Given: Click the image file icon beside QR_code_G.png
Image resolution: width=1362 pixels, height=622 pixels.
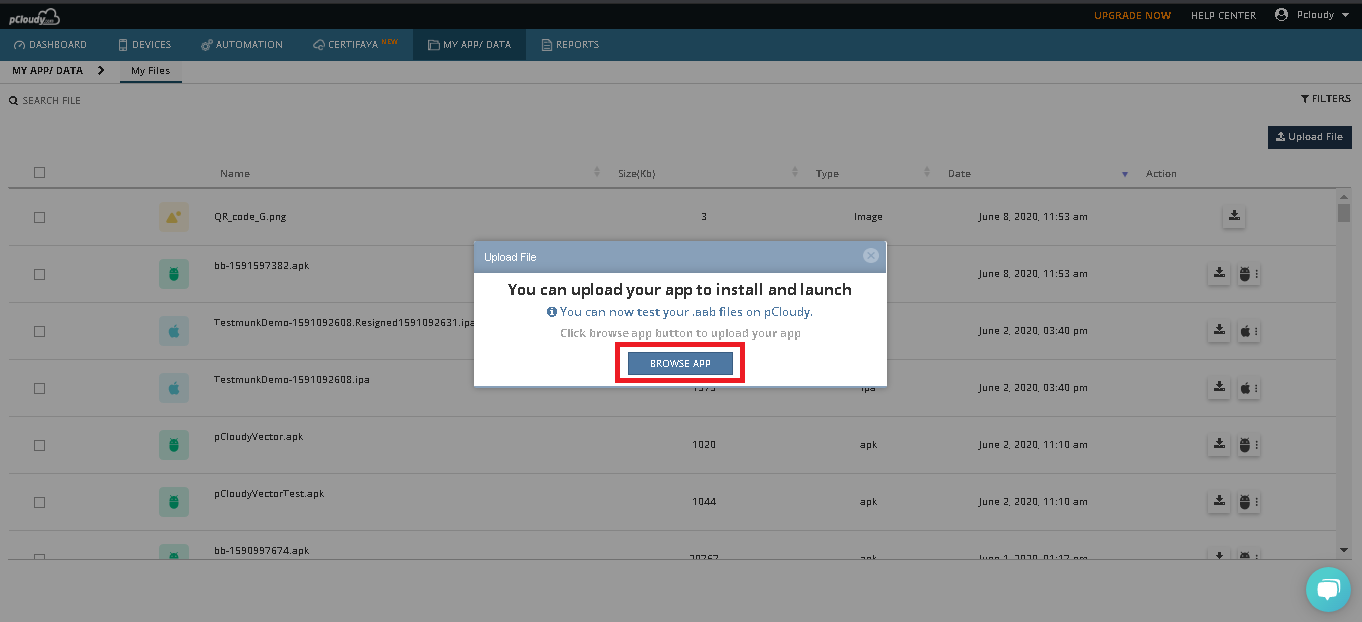Looking at the screenshot, I should [174, 217].
